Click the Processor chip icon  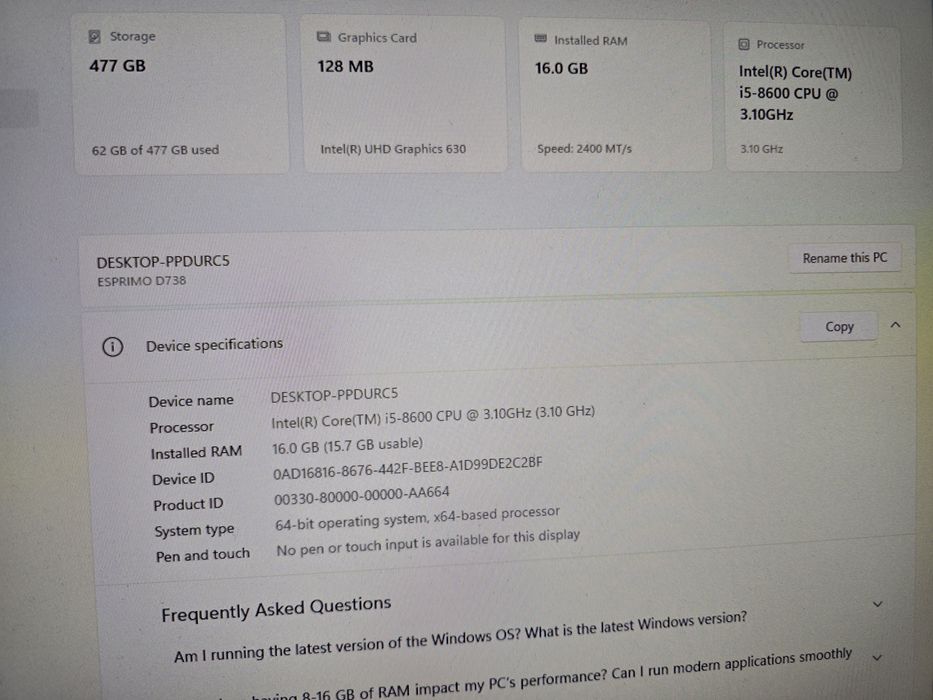pyautogui.click(x=744, y=45)
